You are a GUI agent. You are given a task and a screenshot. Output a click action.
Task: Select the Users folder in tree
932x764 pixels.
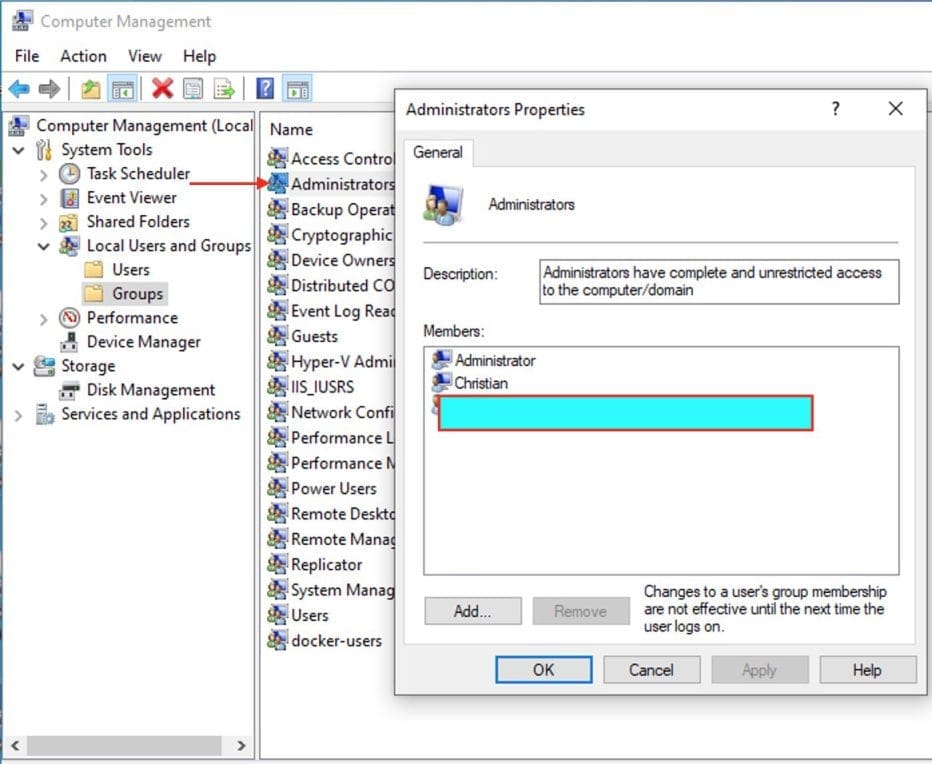tap(130, 270)
